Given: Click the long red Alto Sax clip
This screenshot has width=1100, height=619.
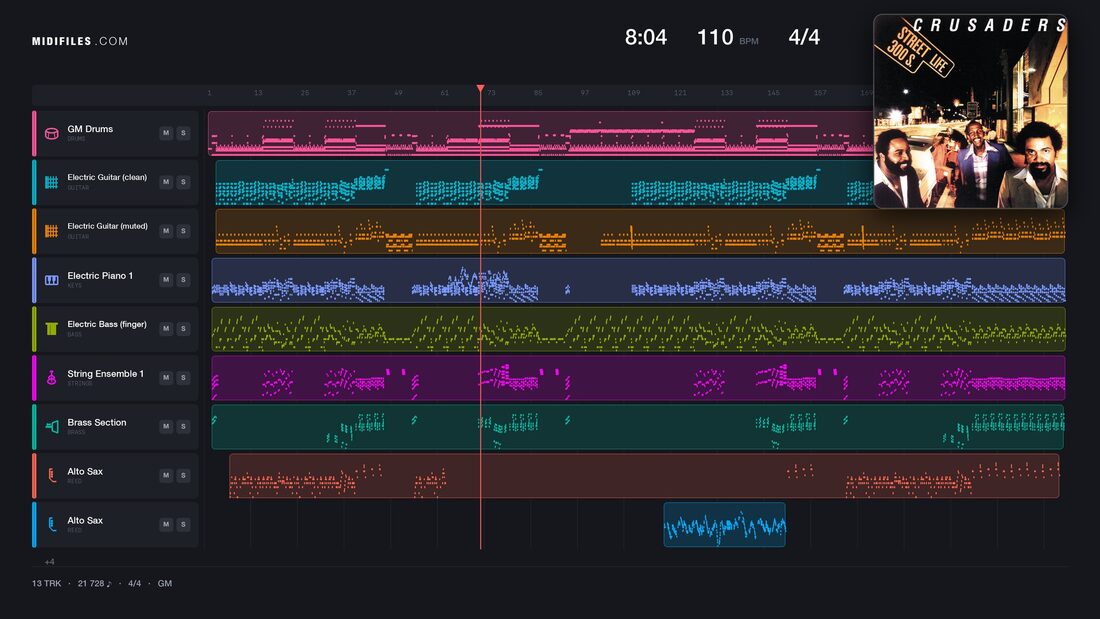Looking at the screenshot, I should coord(644,476).
